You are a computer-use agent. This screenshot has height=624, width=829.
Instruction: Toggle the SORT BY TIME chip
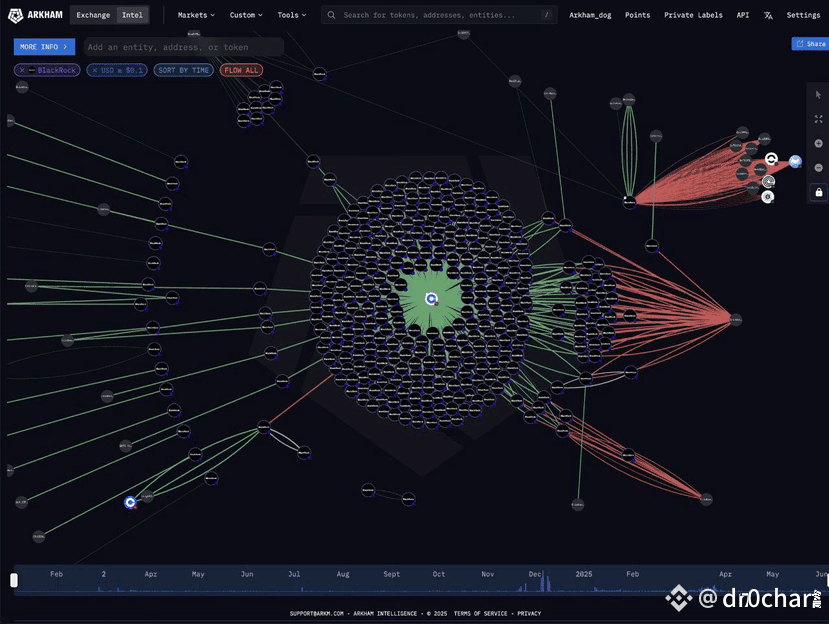tap(183, 70)
